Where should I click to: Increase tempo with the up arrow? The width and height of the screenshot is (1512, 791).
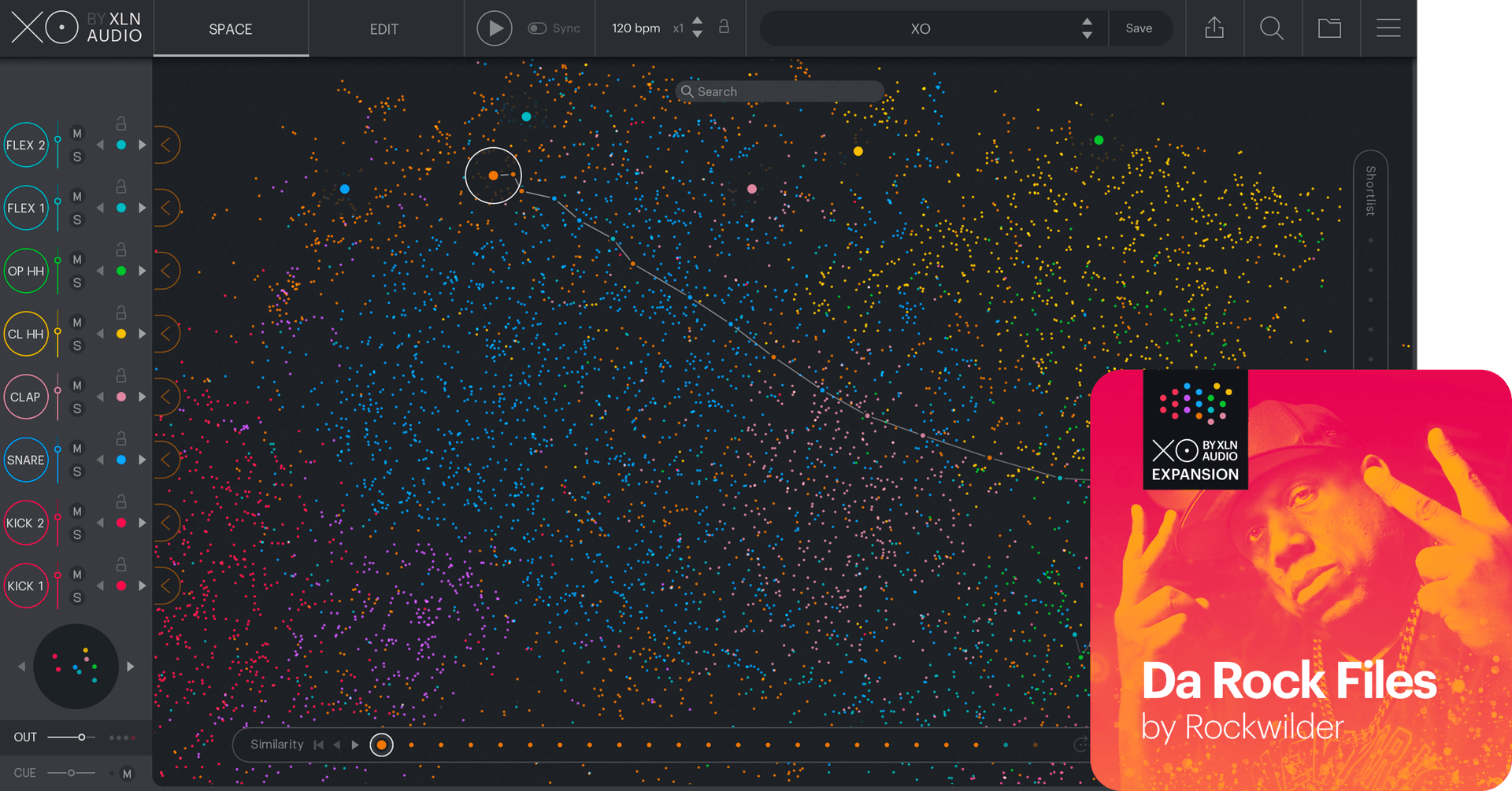697,21
